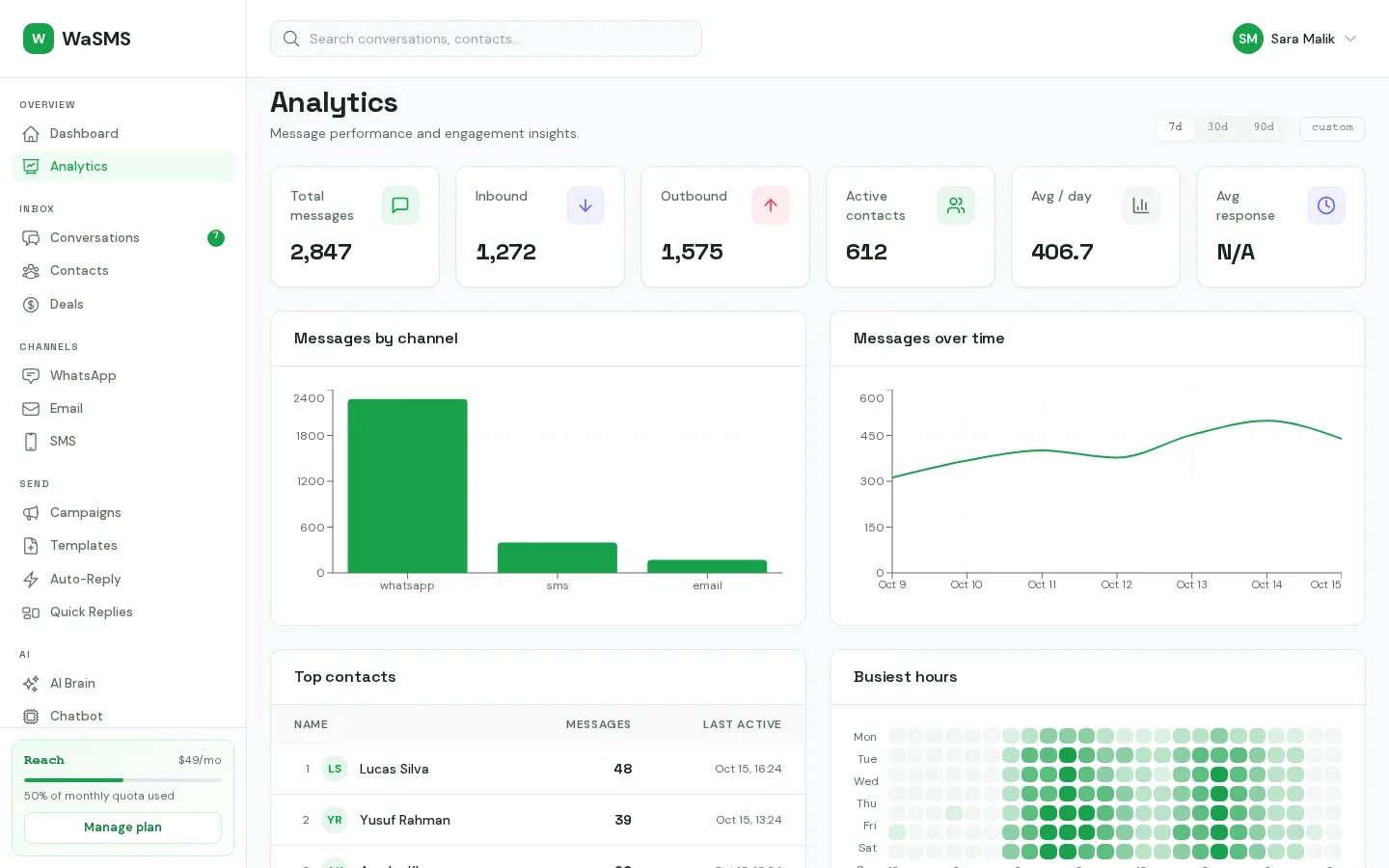Click the Conversations chat bubble icon
Screen dimensions: 1389x868
31,238
